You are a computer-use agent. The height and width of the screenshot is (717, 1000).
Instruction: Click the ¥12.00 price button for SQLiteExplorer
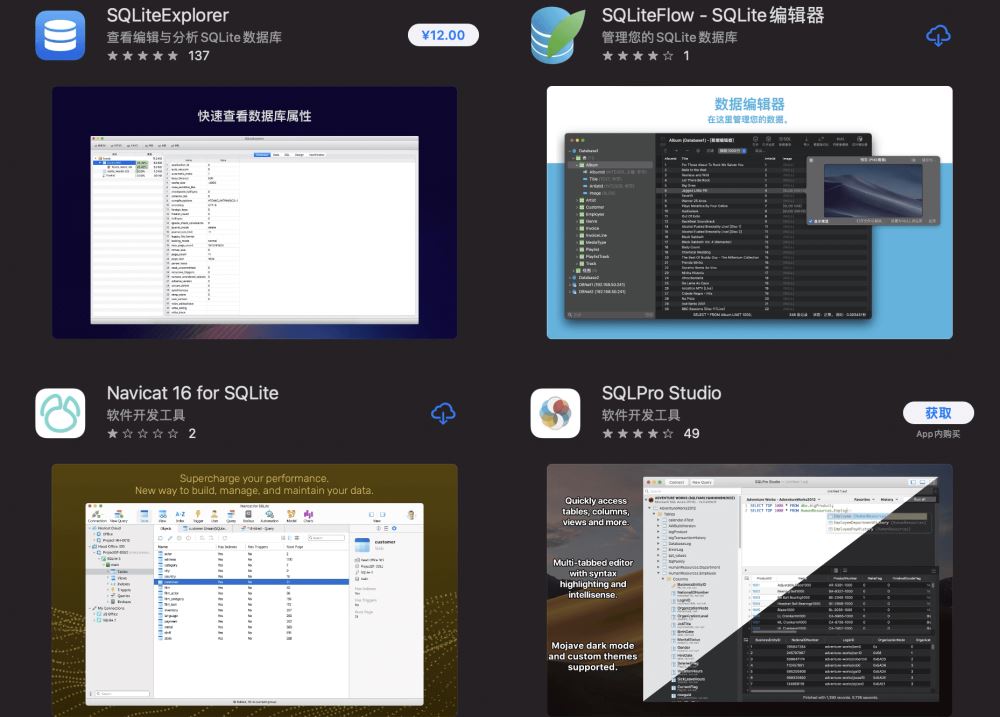coord(443,34)
